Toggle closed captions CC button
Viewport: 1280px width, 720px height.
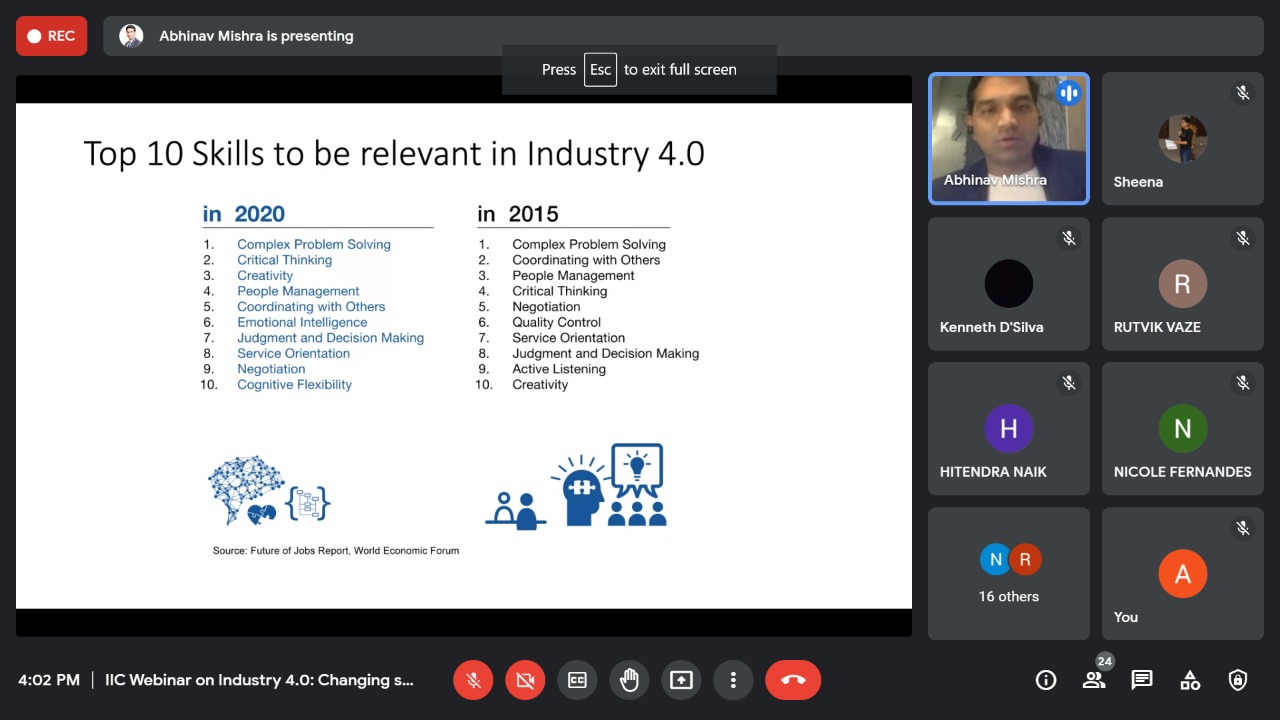click(577, 680)
